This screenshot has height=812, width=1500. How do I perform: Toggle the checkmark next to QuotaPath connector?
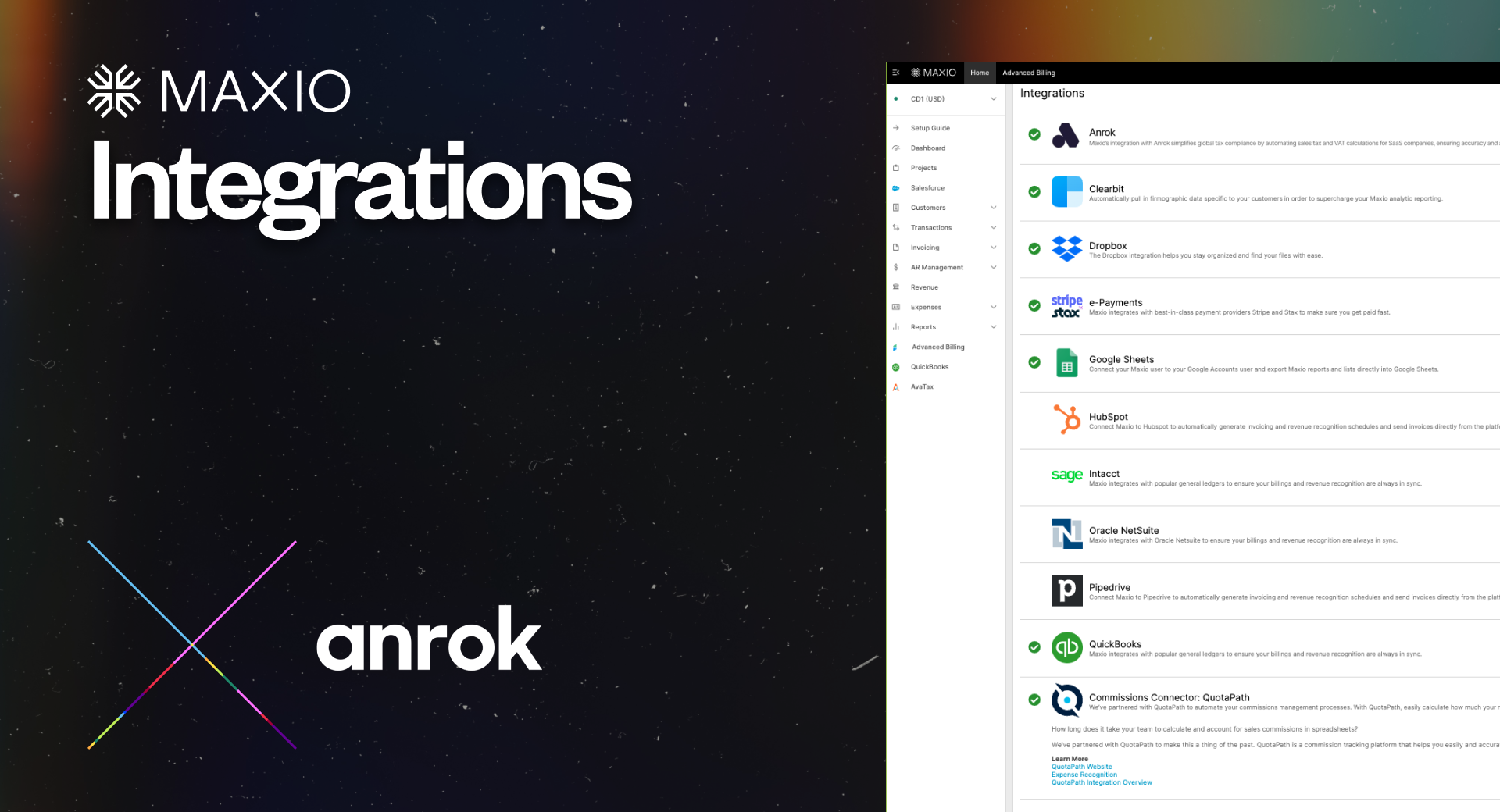(x=1034, y=700)
